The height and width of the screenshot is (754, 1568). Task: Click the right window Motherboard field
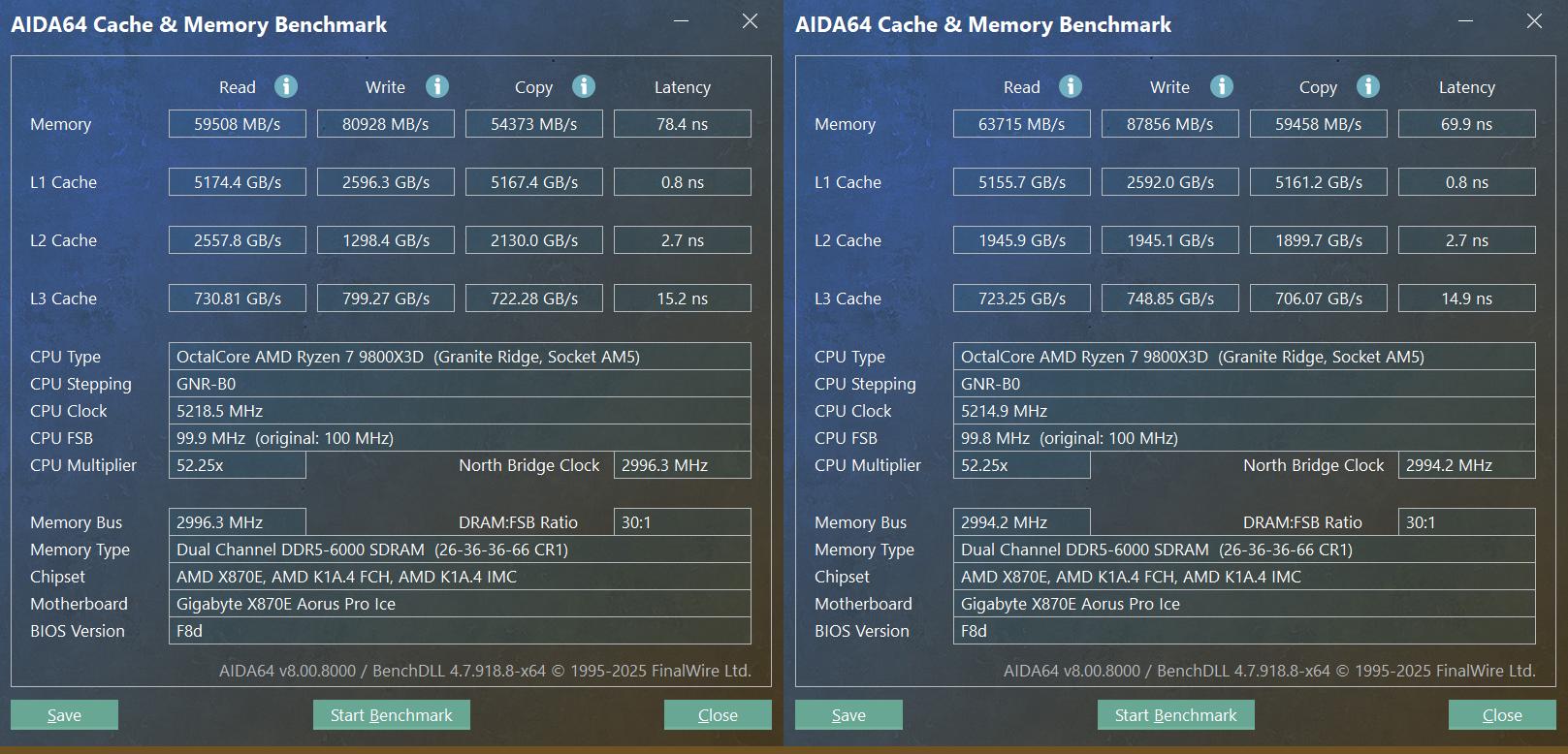pos(1244,604)
